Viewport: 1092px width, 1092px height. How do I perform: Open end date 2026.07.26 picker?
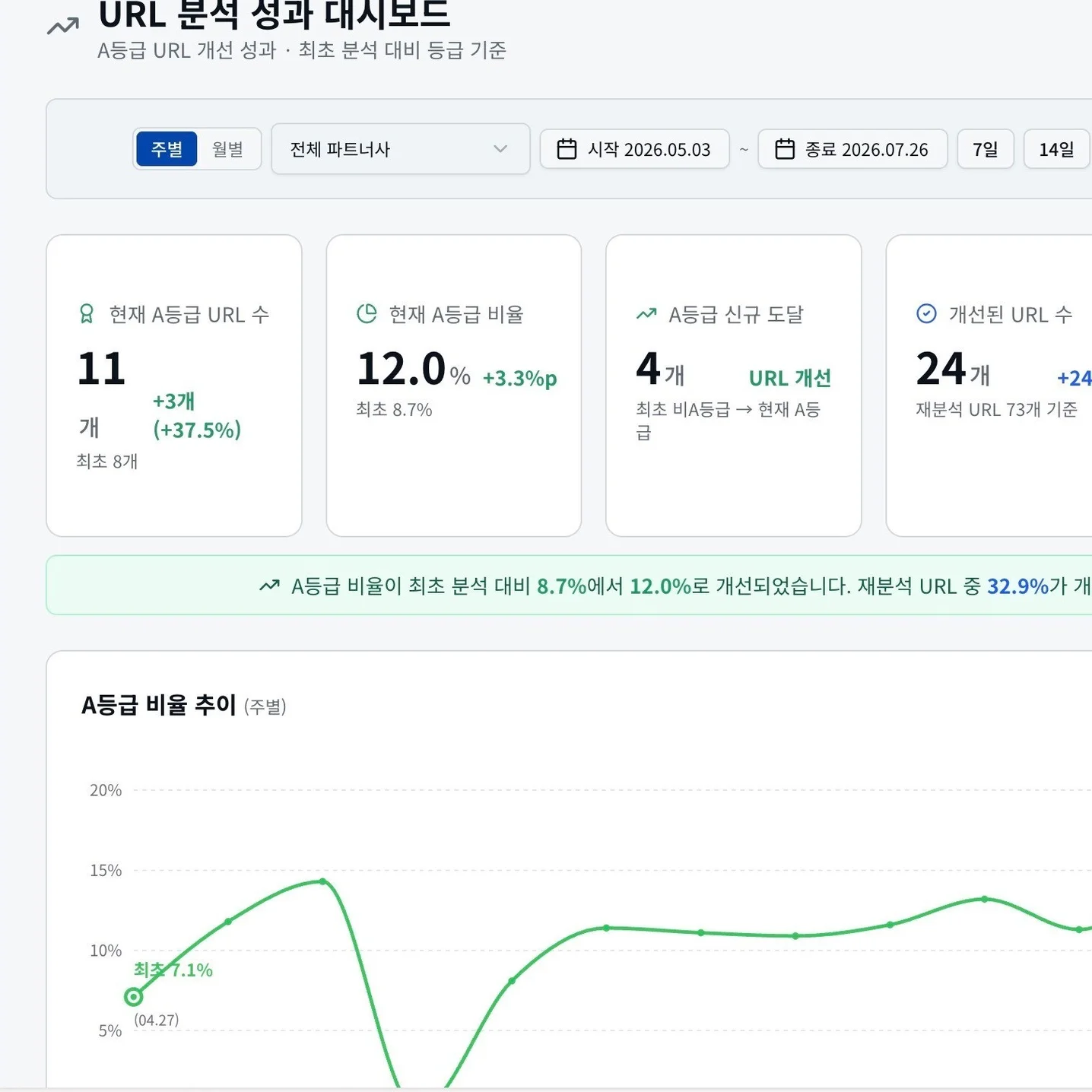(x=852, y=149)
